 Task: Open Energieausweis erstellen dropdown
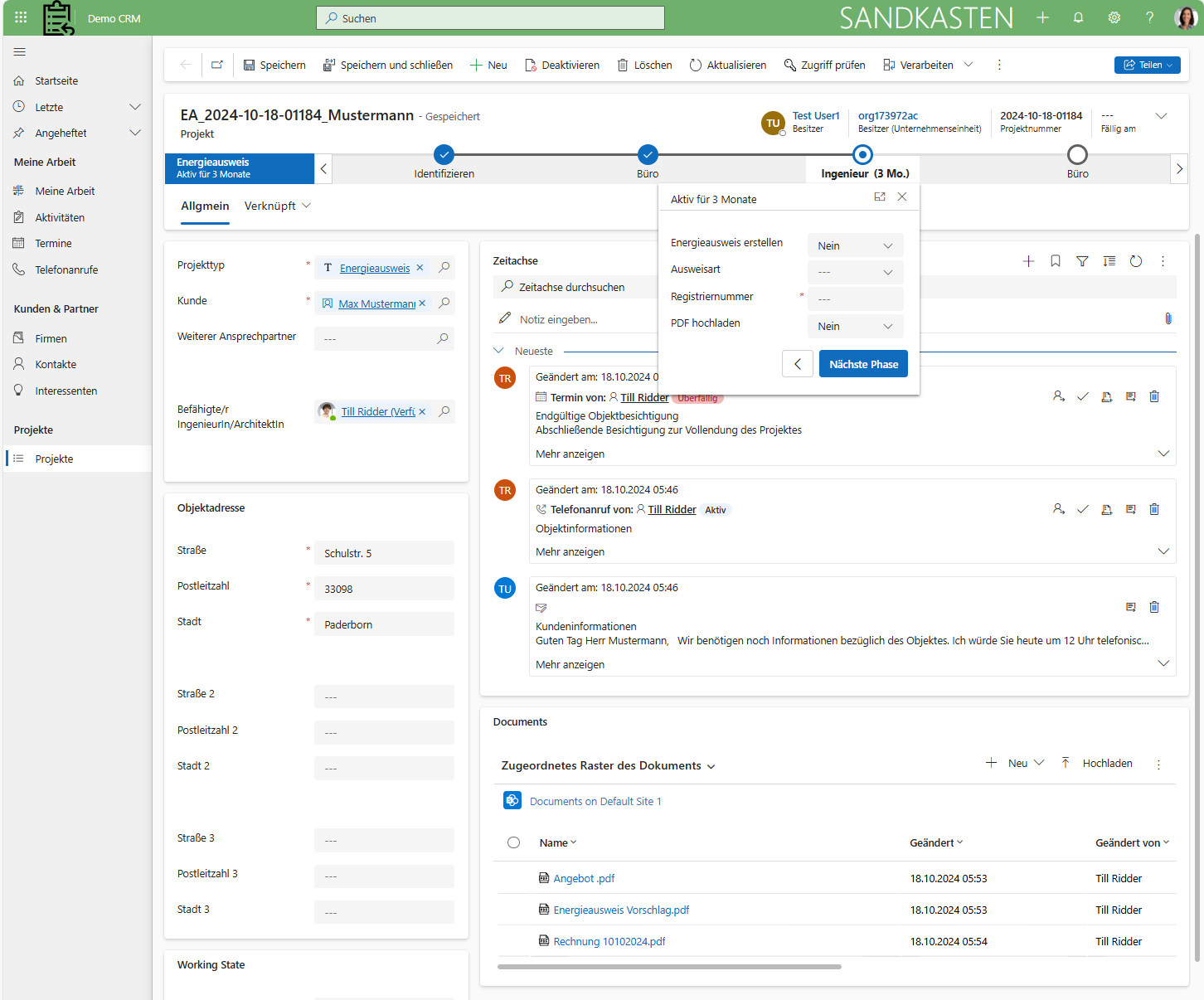(x=855, y=245)
